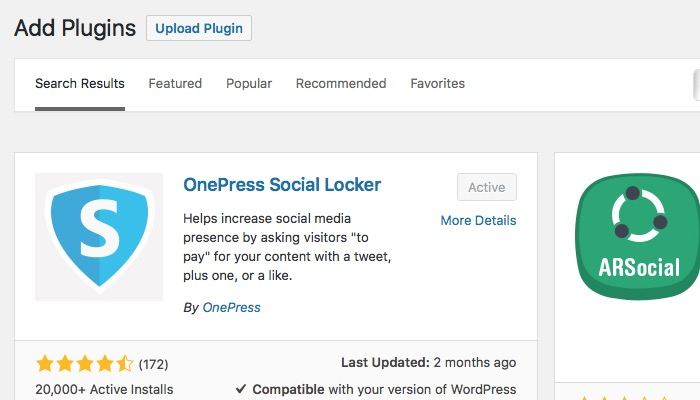Select the Popular tab
This screenshot has width=700, height=400.
coord(249,84)
